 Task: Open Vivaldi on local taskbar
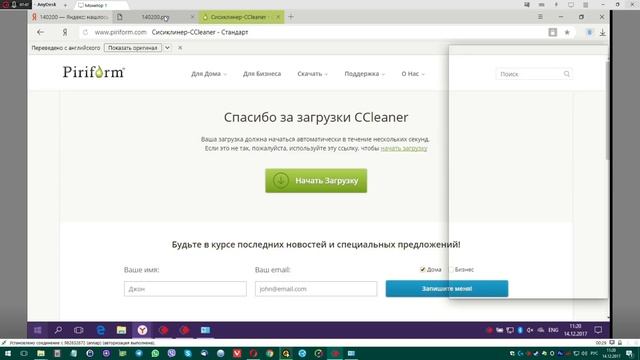(237, 353)
